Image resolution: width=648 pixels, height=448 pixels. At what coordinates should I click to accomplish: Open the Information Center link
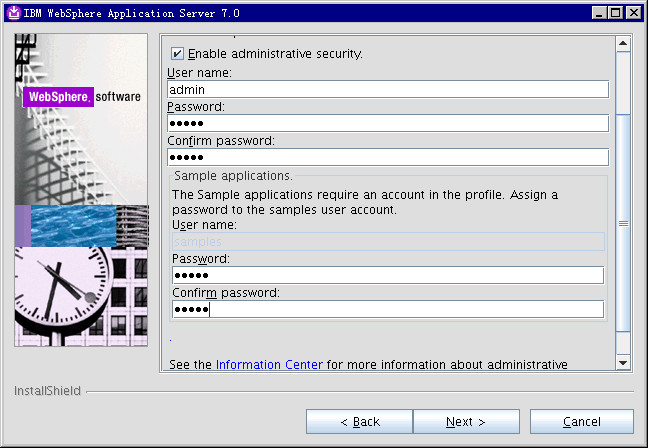tap(269, 365)
